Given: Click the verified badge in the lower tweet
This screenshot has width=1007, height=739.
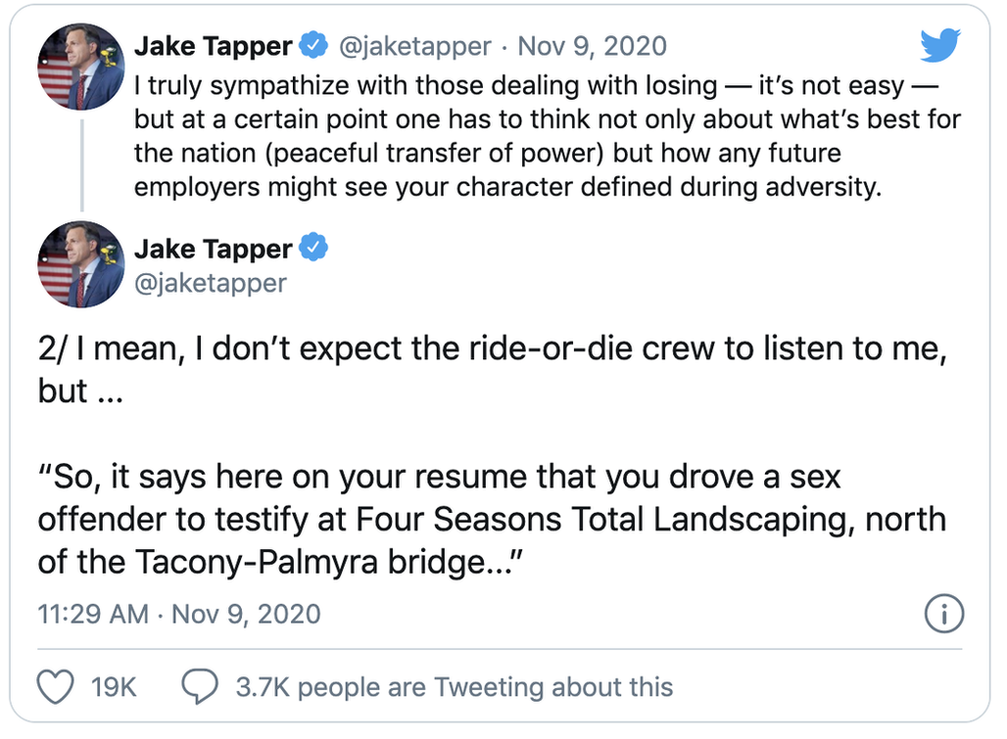Looking at the screenshot, I should pos(314,247).
